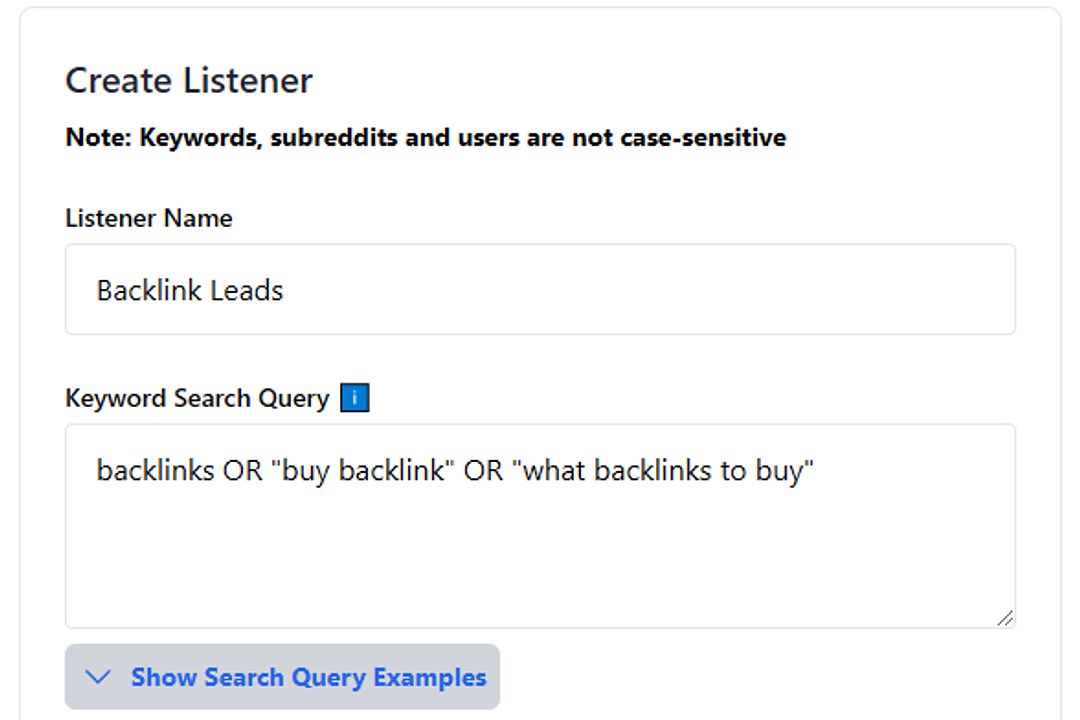Screen dimensions: 1080x720
Task: Place cursor after "Backlink Leads" text
Action: point(290,289)
